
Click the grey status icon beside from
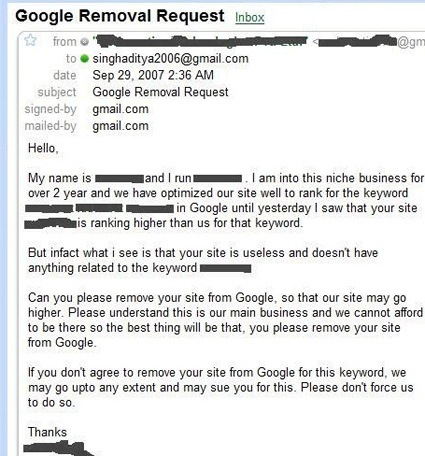tap(85, 42)
